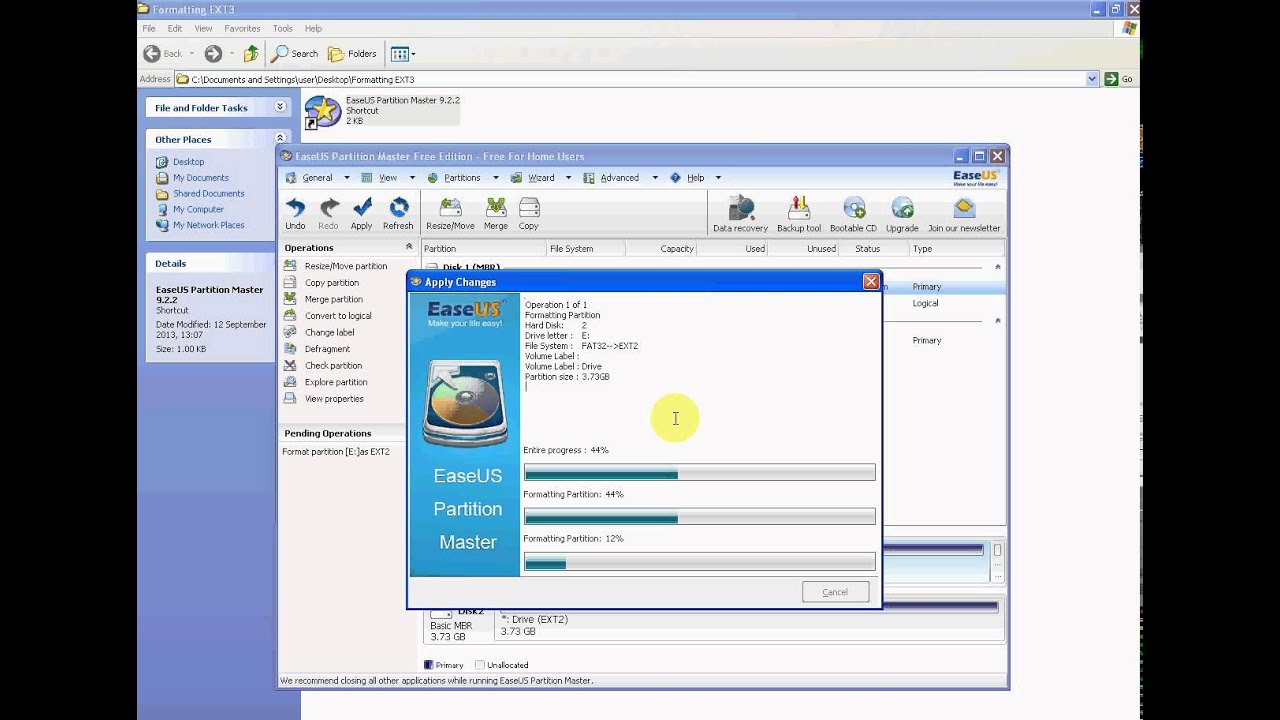Toggle Folders pane in Explorer

coord(353,53)
